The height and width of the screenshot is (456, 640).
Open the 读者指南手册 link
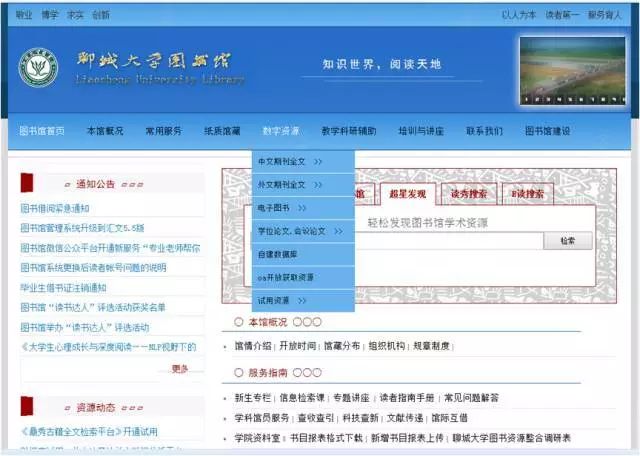click(x=407, y=398)
